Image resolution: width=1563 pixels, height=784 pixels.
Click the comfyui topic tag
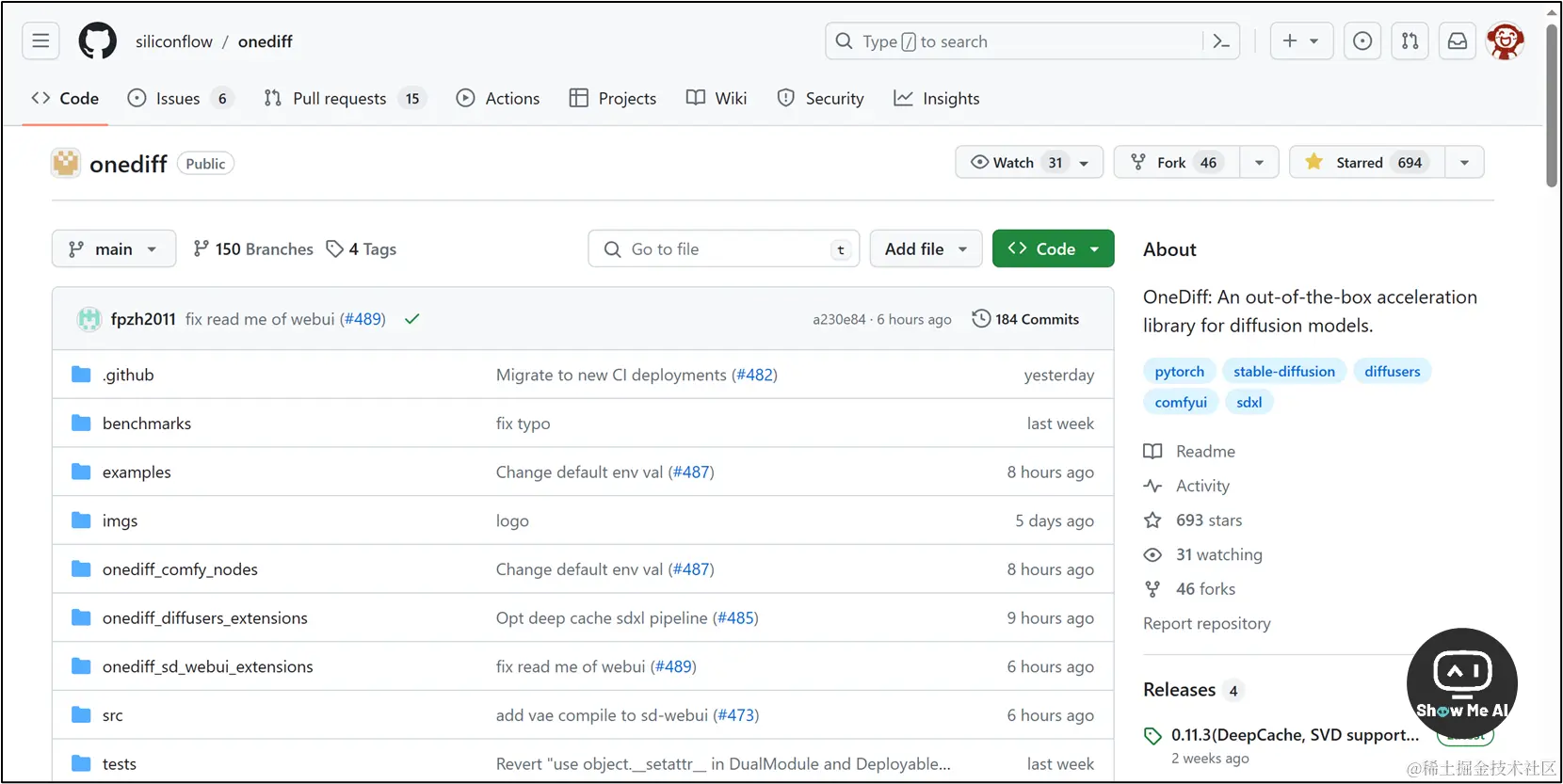(1181, 402)
